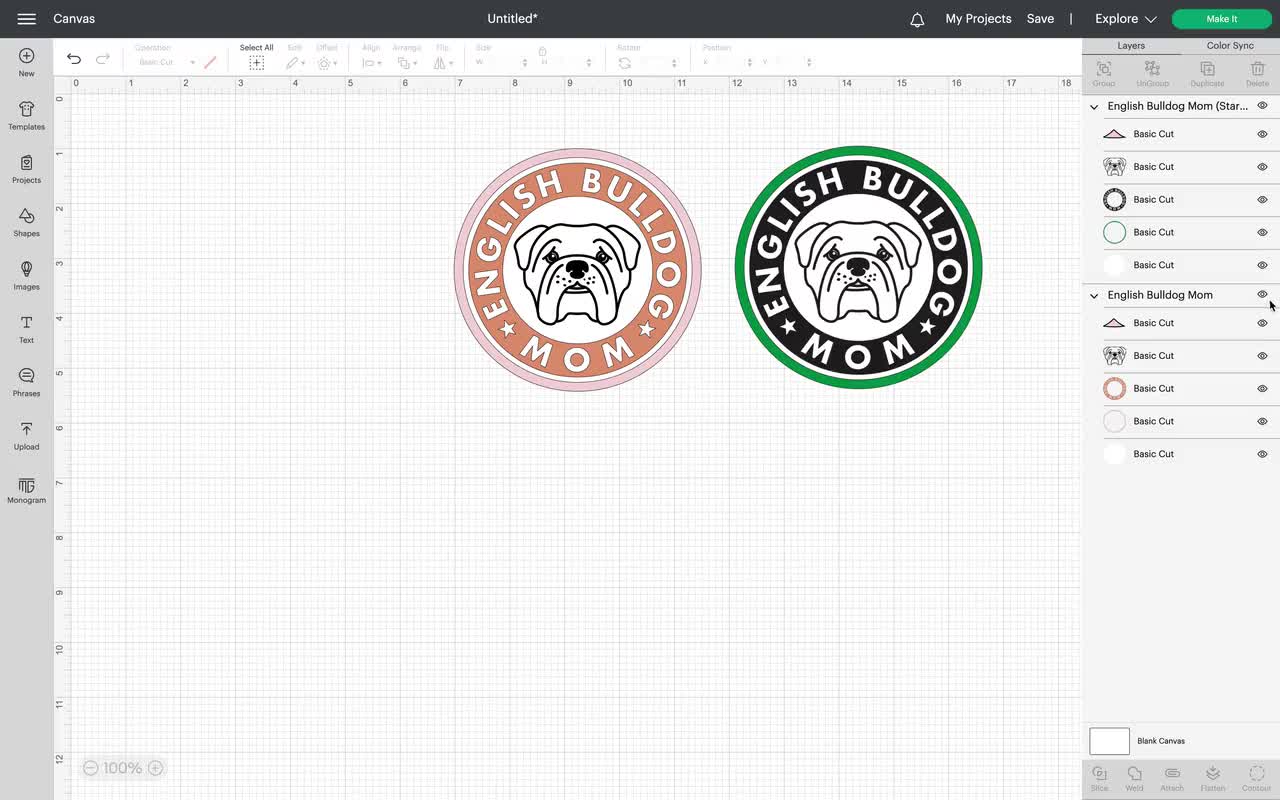Toggle visibility of the English Bulldog Mom group
Screen dimensions: 1280x800
pos(1262,294)
